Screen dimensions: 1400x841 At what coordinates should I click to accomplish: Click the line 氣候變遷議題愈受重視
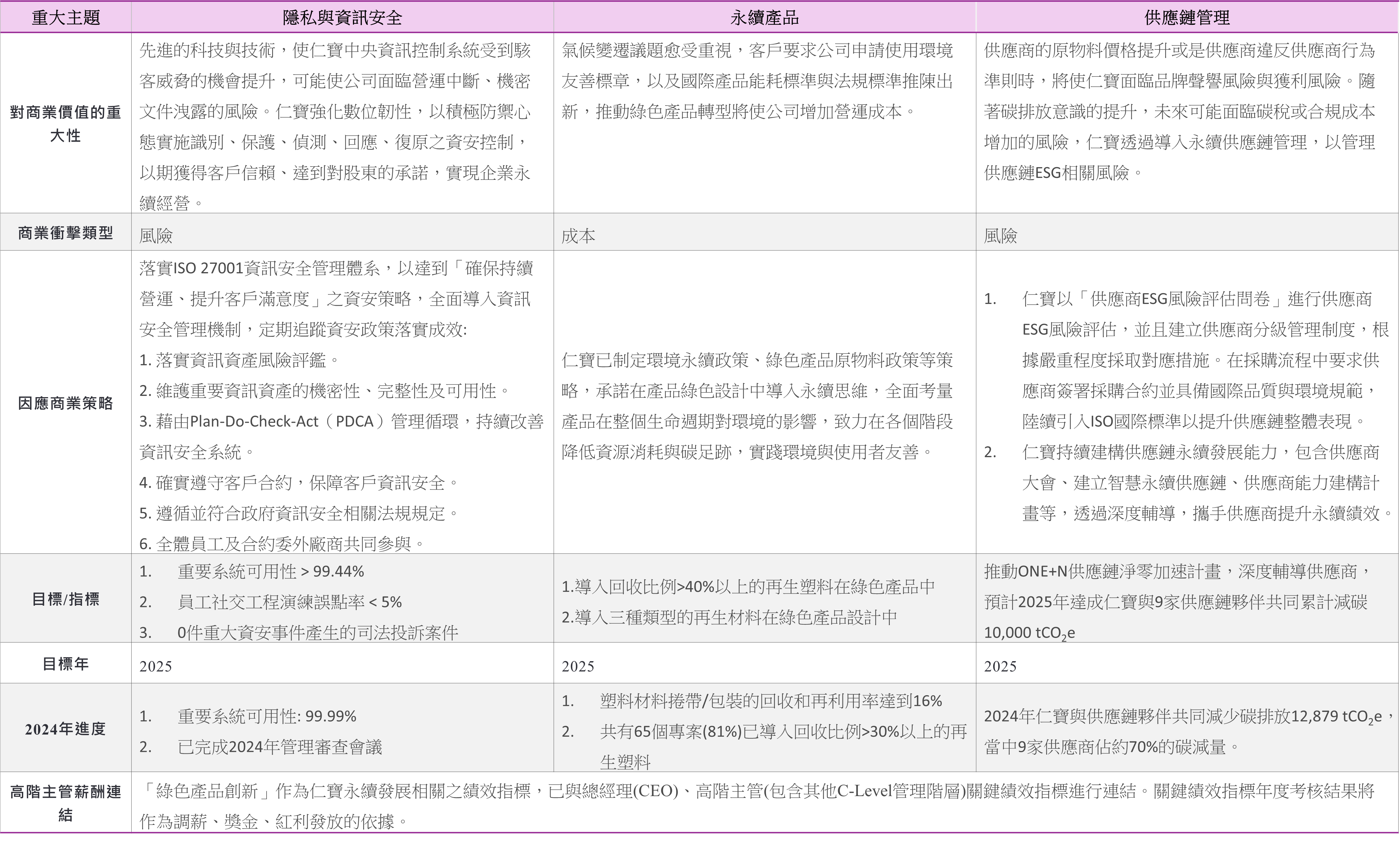point(757,50)
